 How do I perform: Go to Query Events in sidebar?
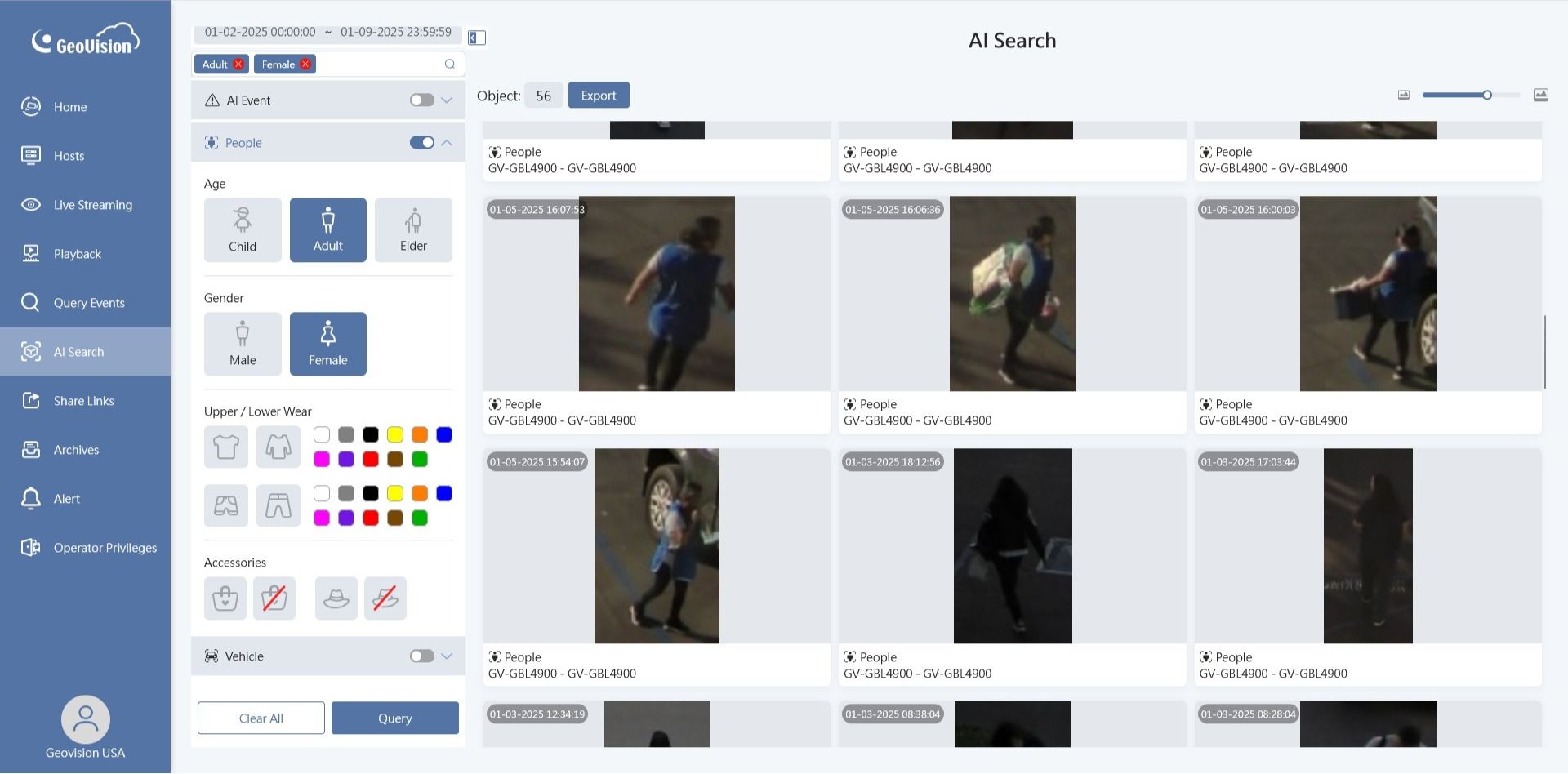tap(89, 303)
